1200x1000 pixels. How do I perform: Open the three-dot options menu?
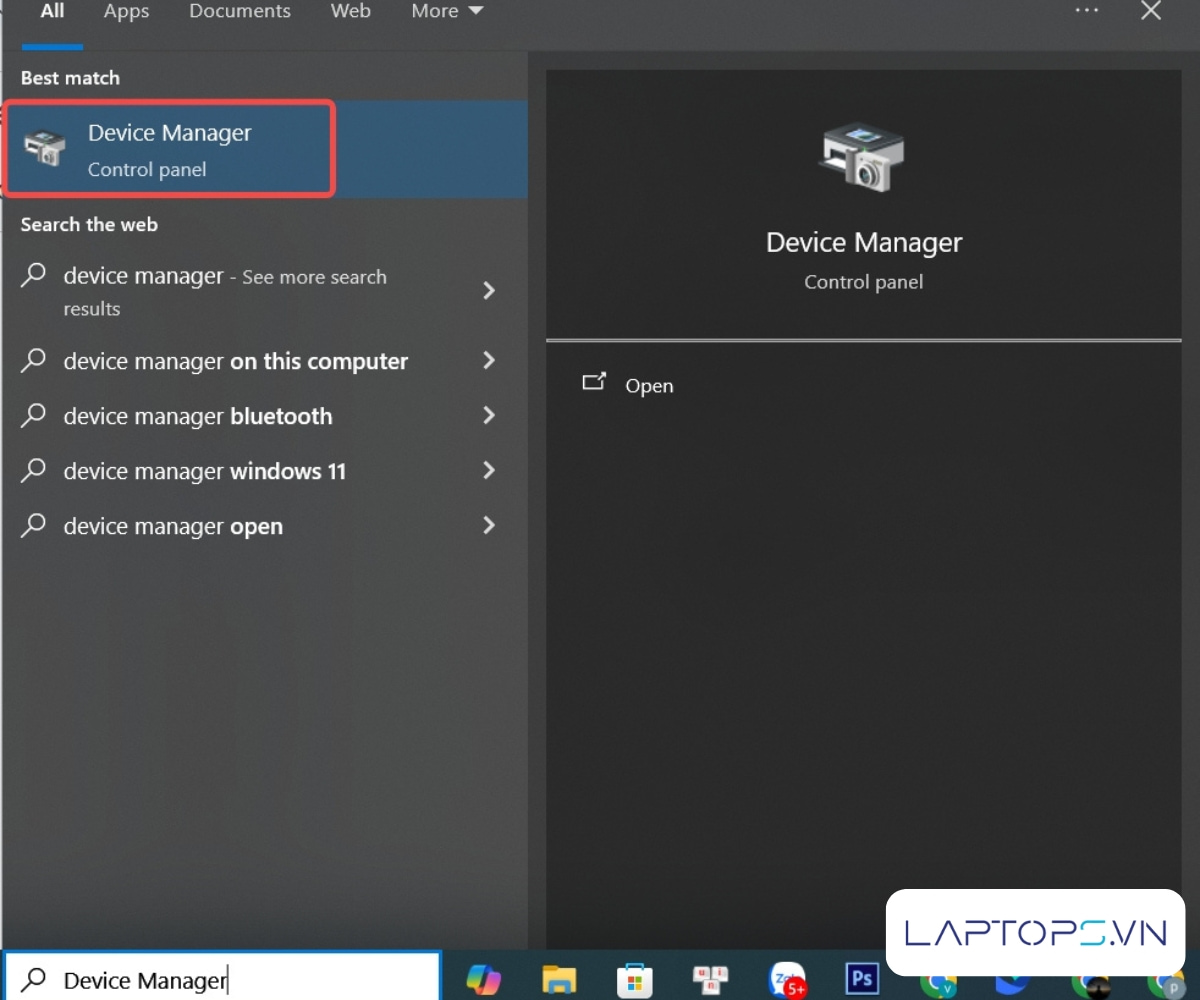tap(1087, 10)
